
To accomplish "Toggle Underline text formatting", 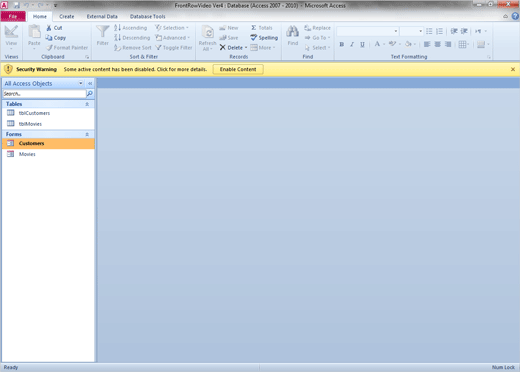I will pos(362,44).
